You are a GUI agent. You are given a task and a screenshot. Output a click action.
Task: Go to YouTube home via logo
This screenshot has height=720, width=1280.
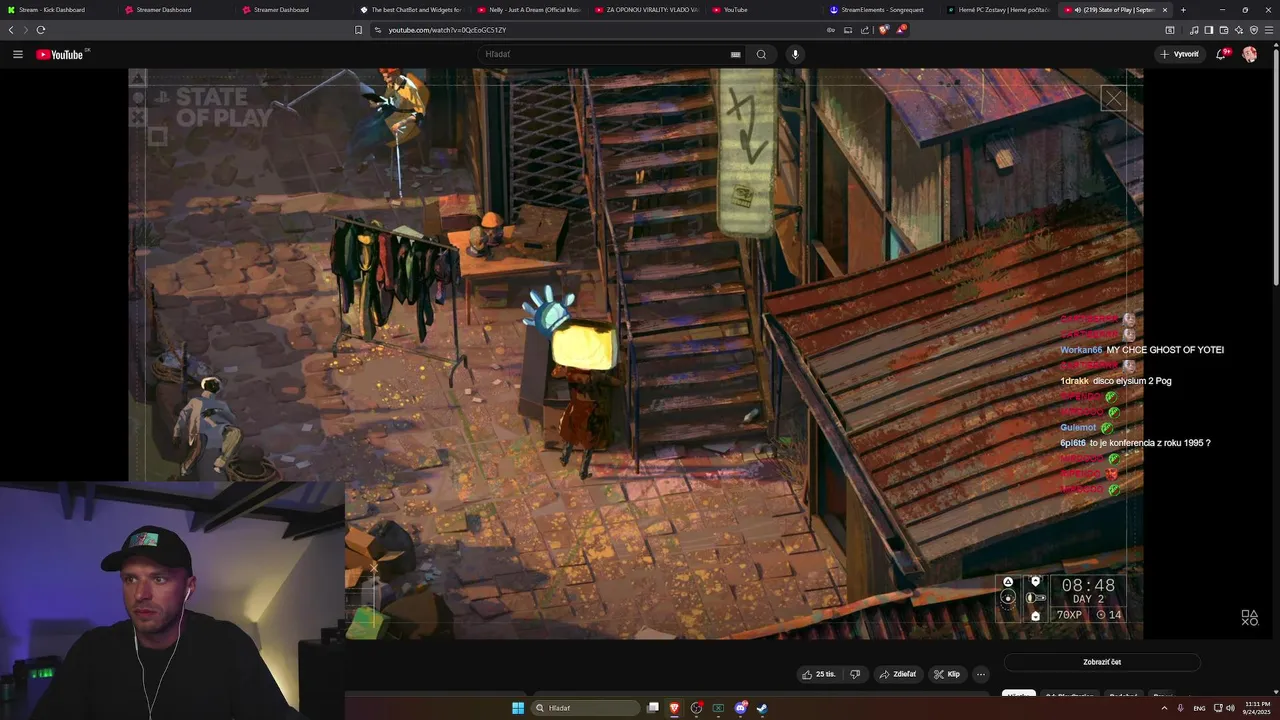point(60,54)
